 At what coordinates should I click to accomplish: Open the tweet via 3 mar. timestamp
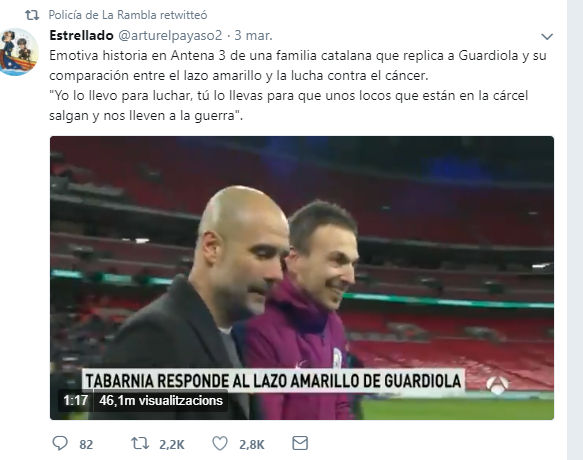(253, 35)
